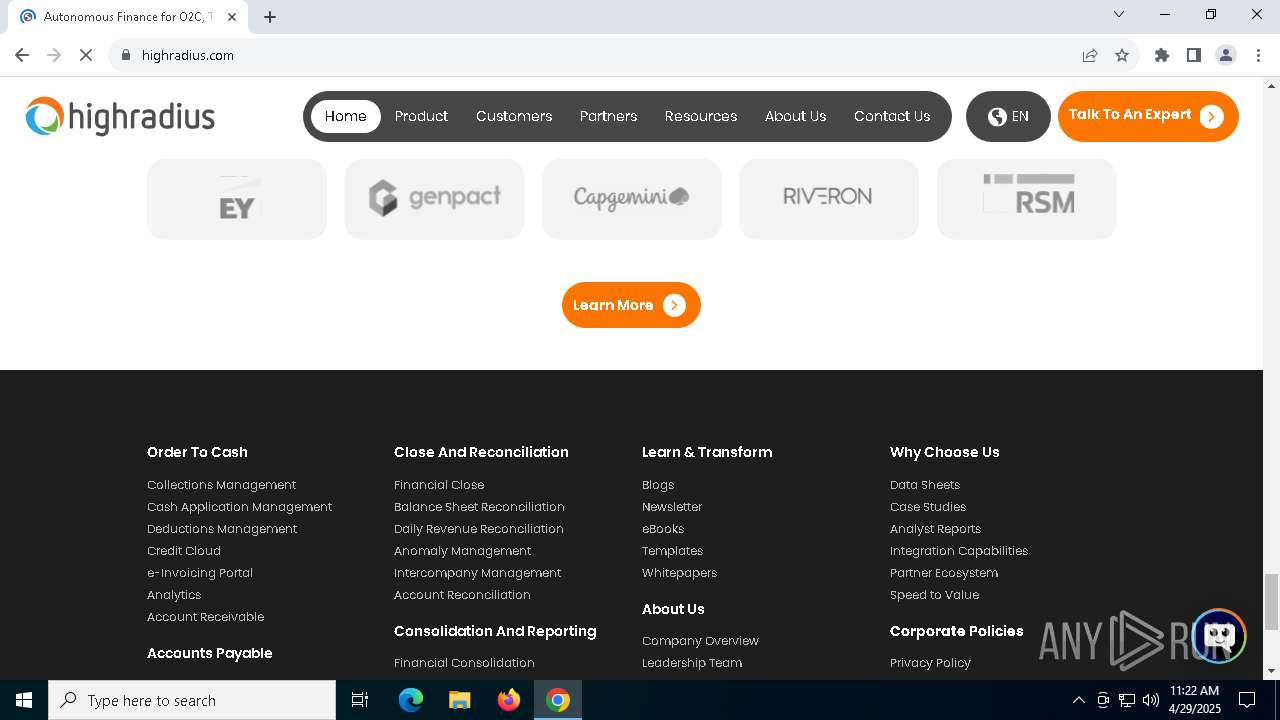Click the globe language icon
This screenshot has width=1280, height=720.
click(997, 117)
